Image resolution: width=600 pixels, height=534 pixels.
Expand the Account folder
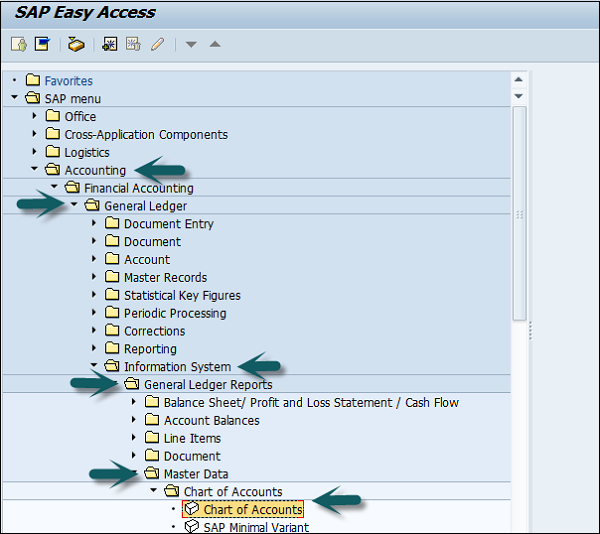(x=94, y=259)
